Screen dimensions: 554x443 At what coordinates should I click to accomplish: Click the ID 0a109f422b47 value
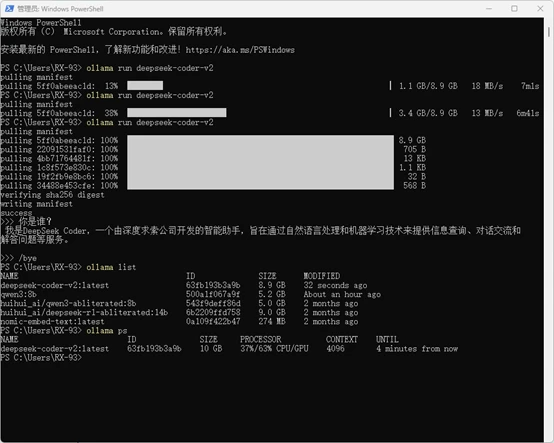pyautogui.click(x=213, y=321)
